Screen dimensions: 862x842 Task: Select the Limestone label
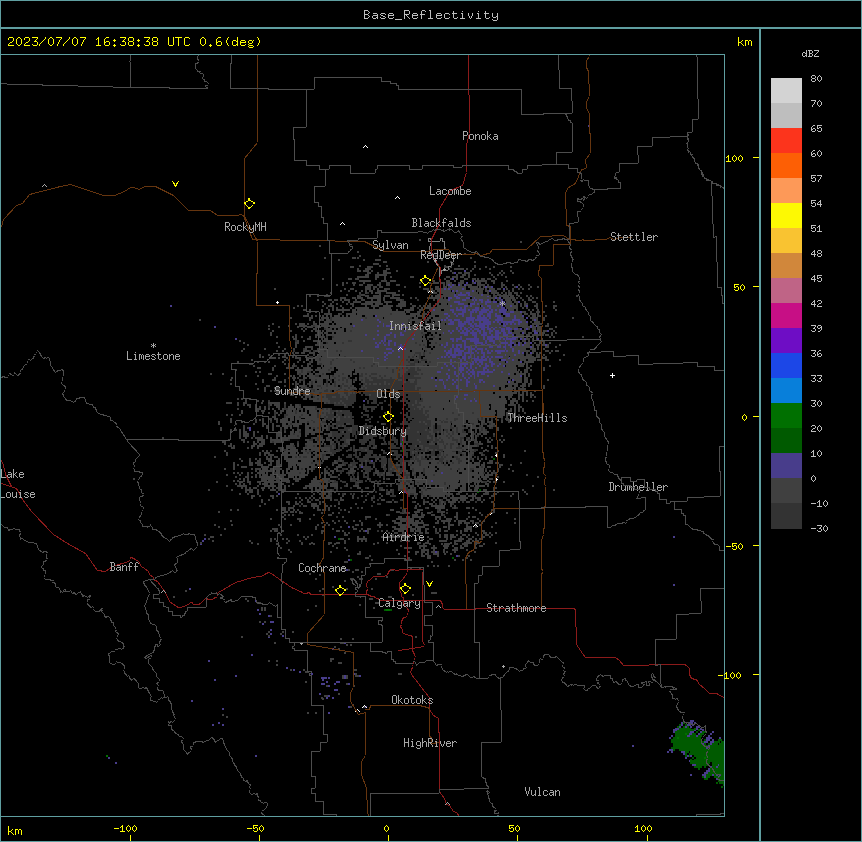pos(153,356)
